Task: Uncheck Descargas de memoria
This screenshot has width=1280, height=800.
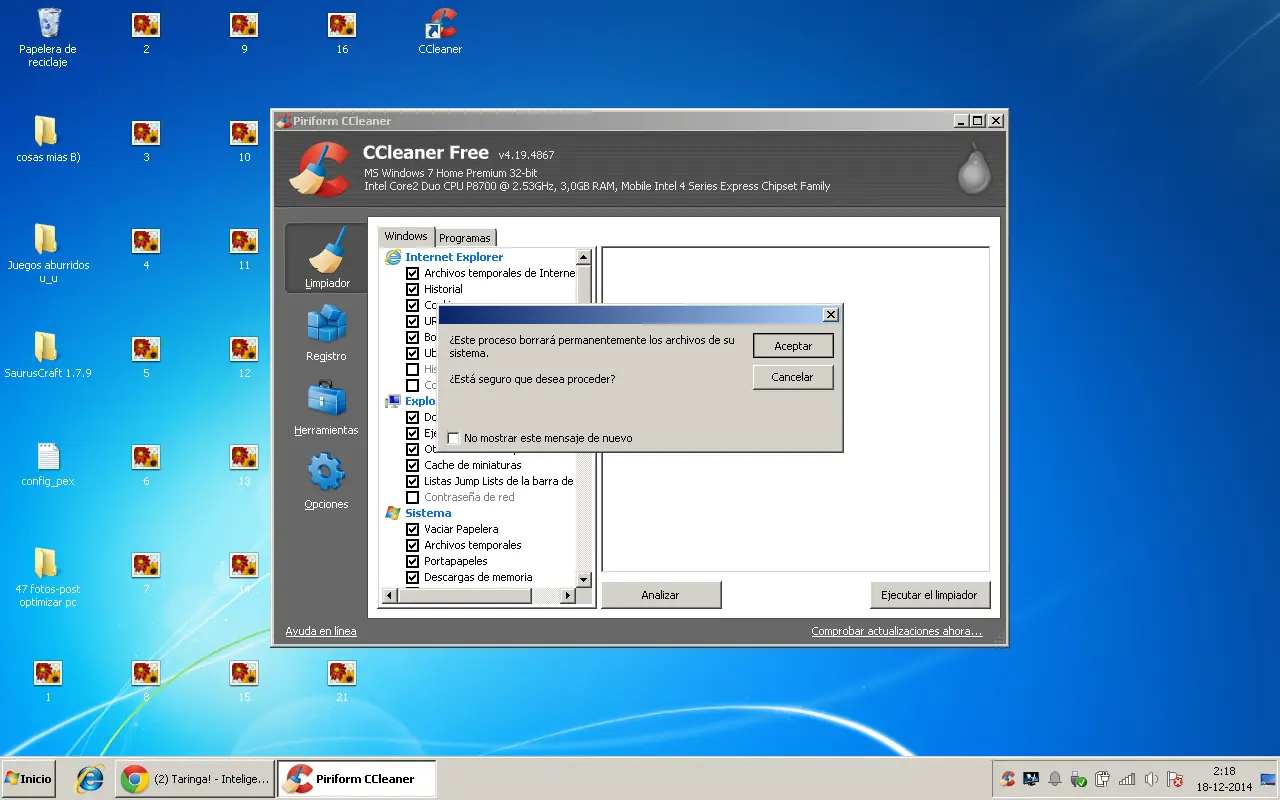Action: pos(412,577)
